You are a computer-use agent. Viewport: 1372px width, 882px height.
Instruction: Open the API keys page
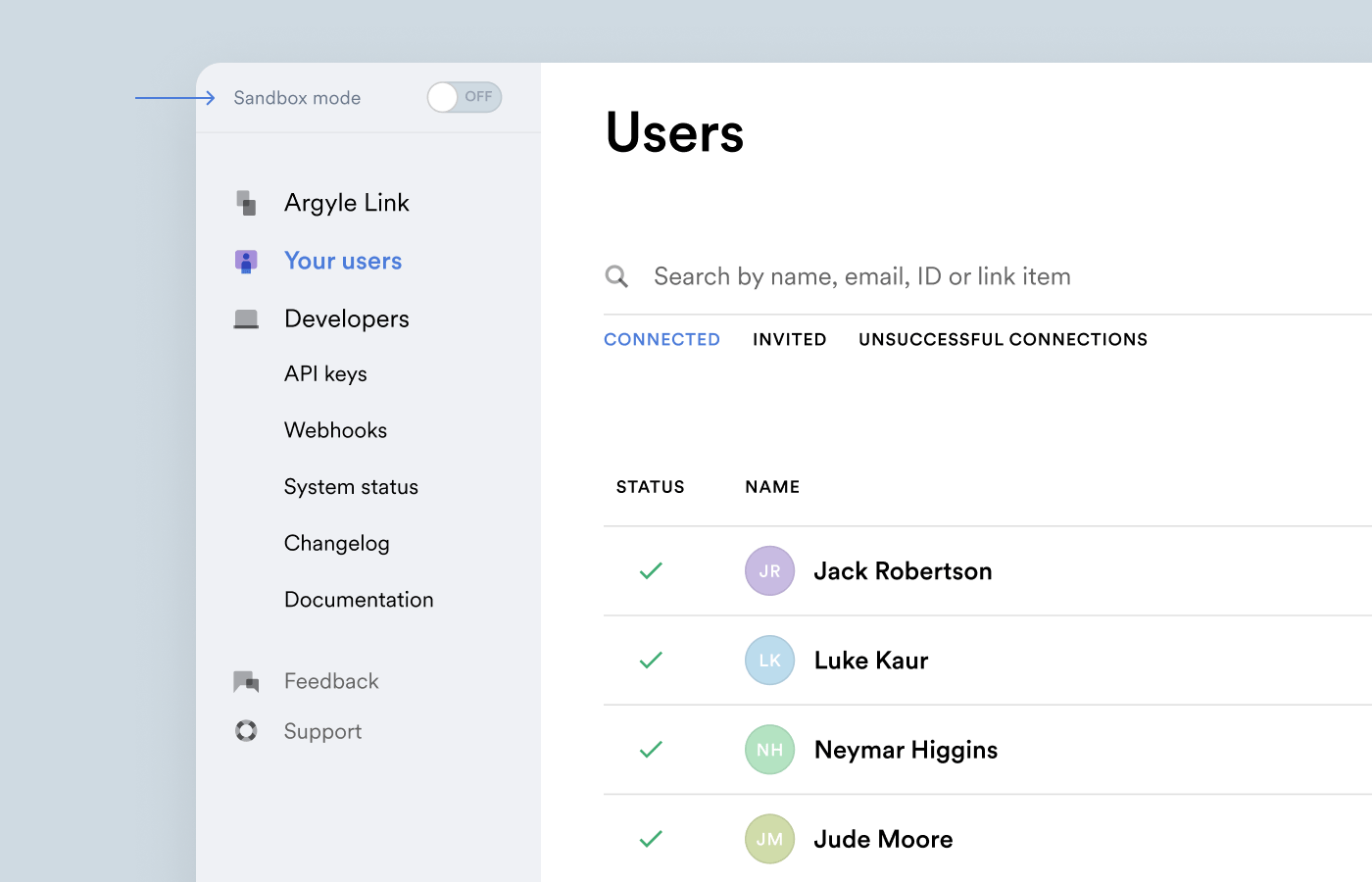(325, 374)
